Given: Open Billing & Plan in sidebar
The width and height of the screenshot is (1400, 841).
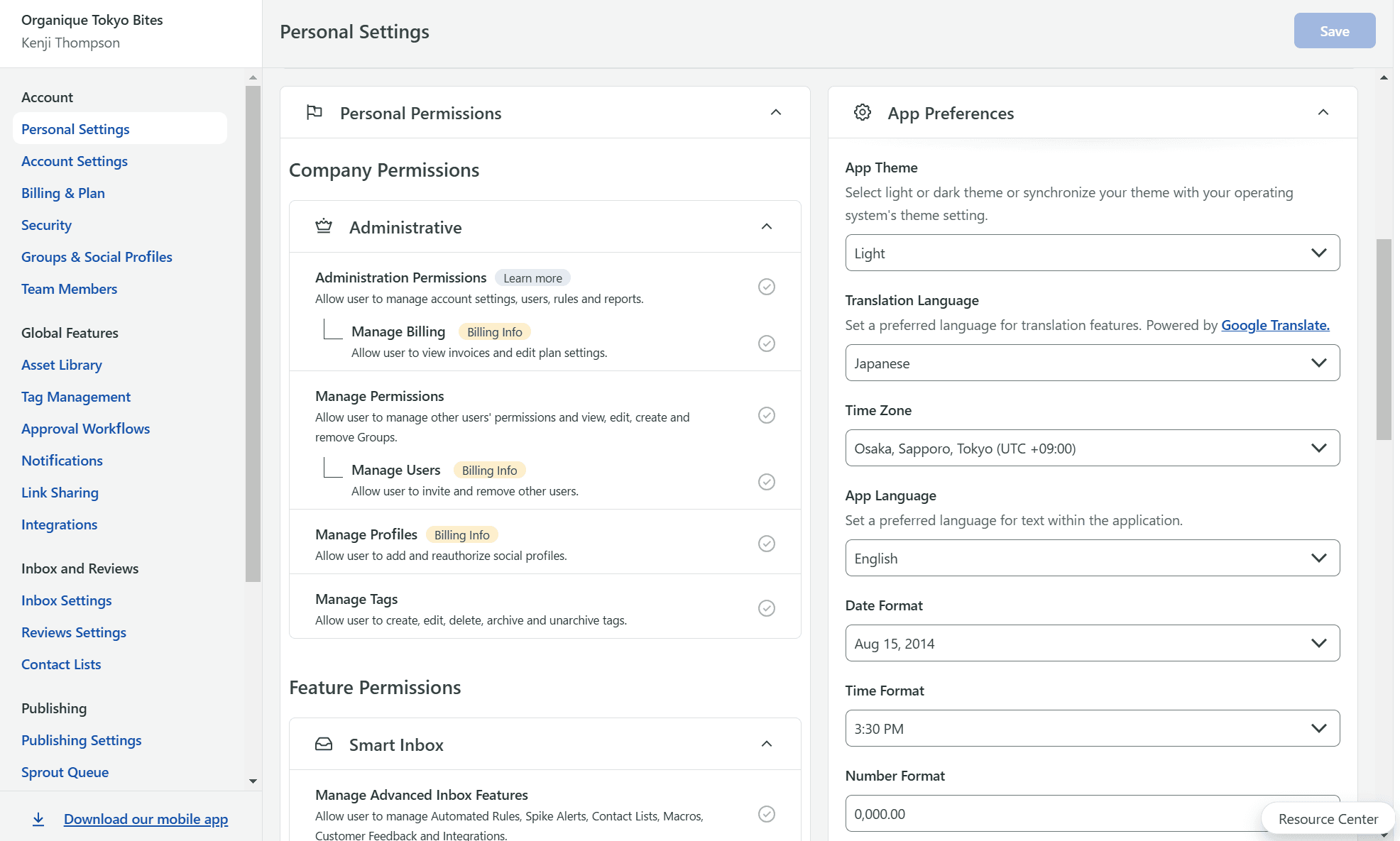Looking at the screenshot, I should click(63, 193).
